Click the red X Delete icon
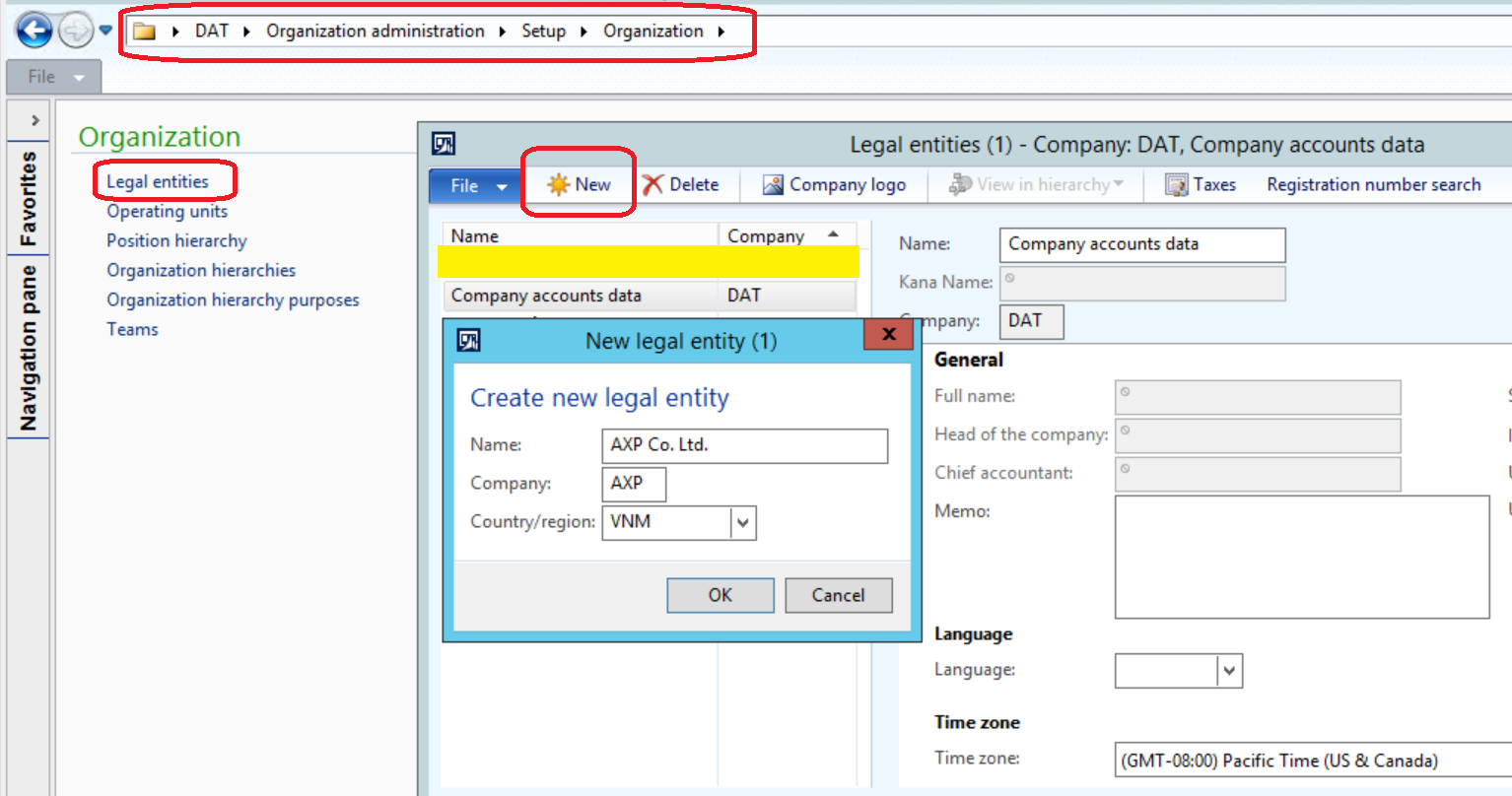 653,185
